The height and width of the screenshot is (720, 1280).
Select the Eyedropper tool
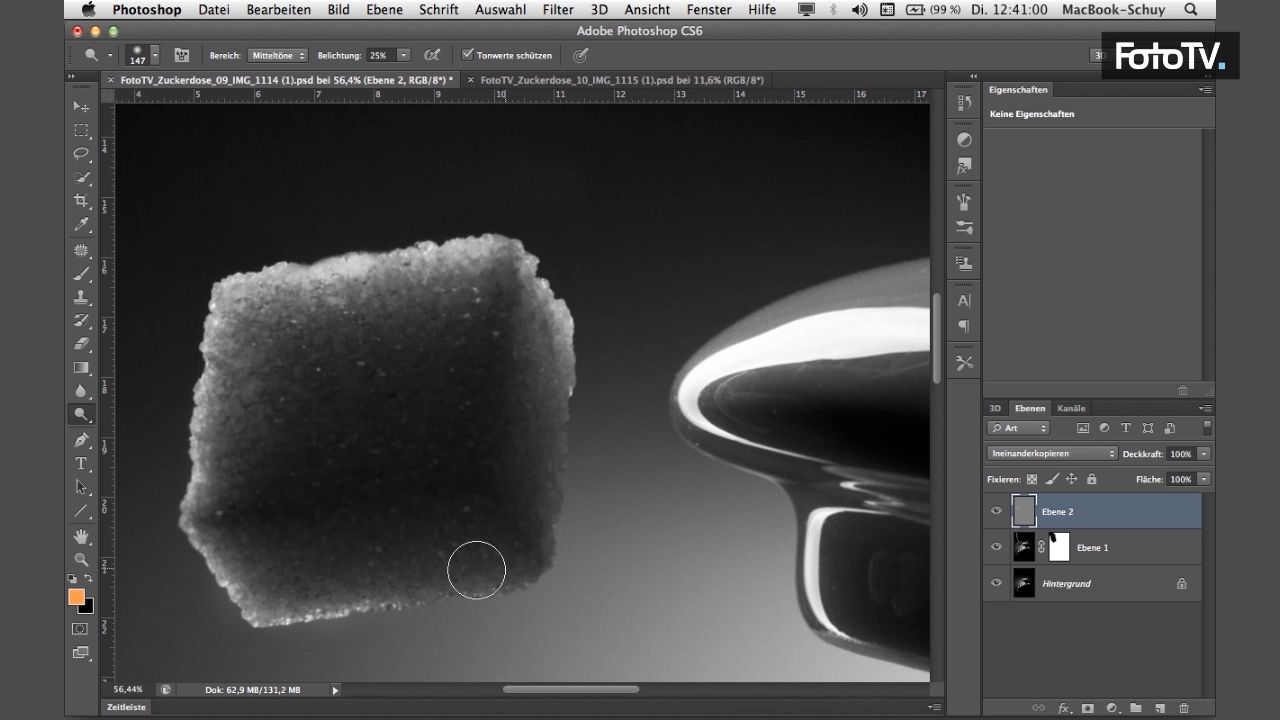(81, 225)
